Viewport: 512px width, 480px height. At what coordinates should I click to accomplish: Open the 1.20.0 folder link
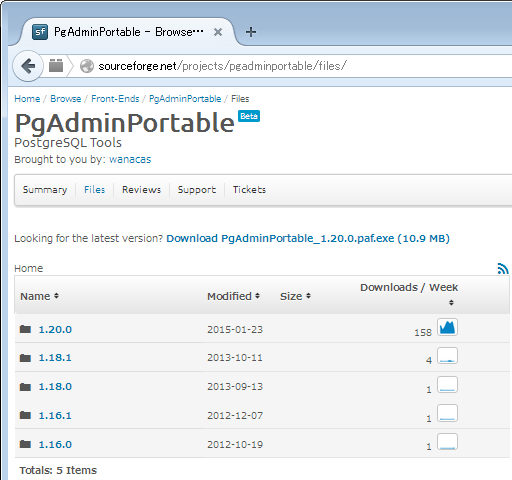55,329
